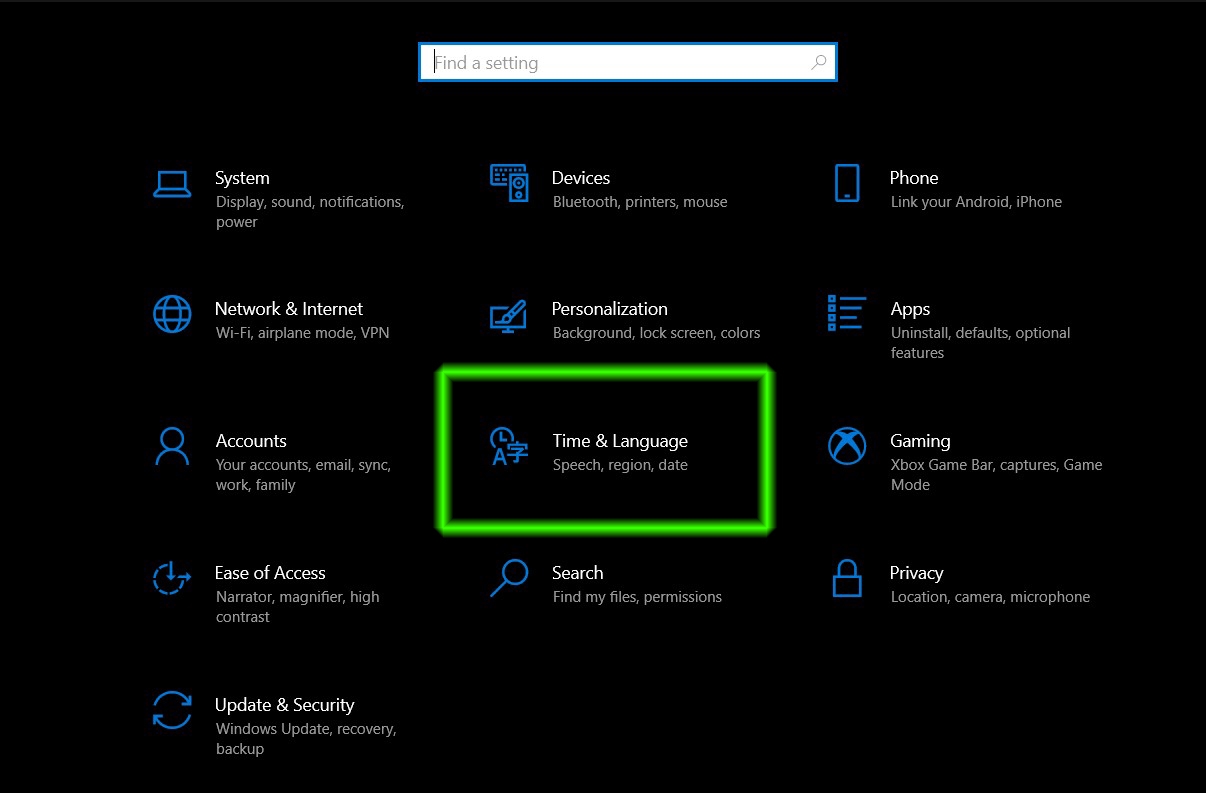
Task: Select the Search magnifier category icon
Action: [508, 578]
